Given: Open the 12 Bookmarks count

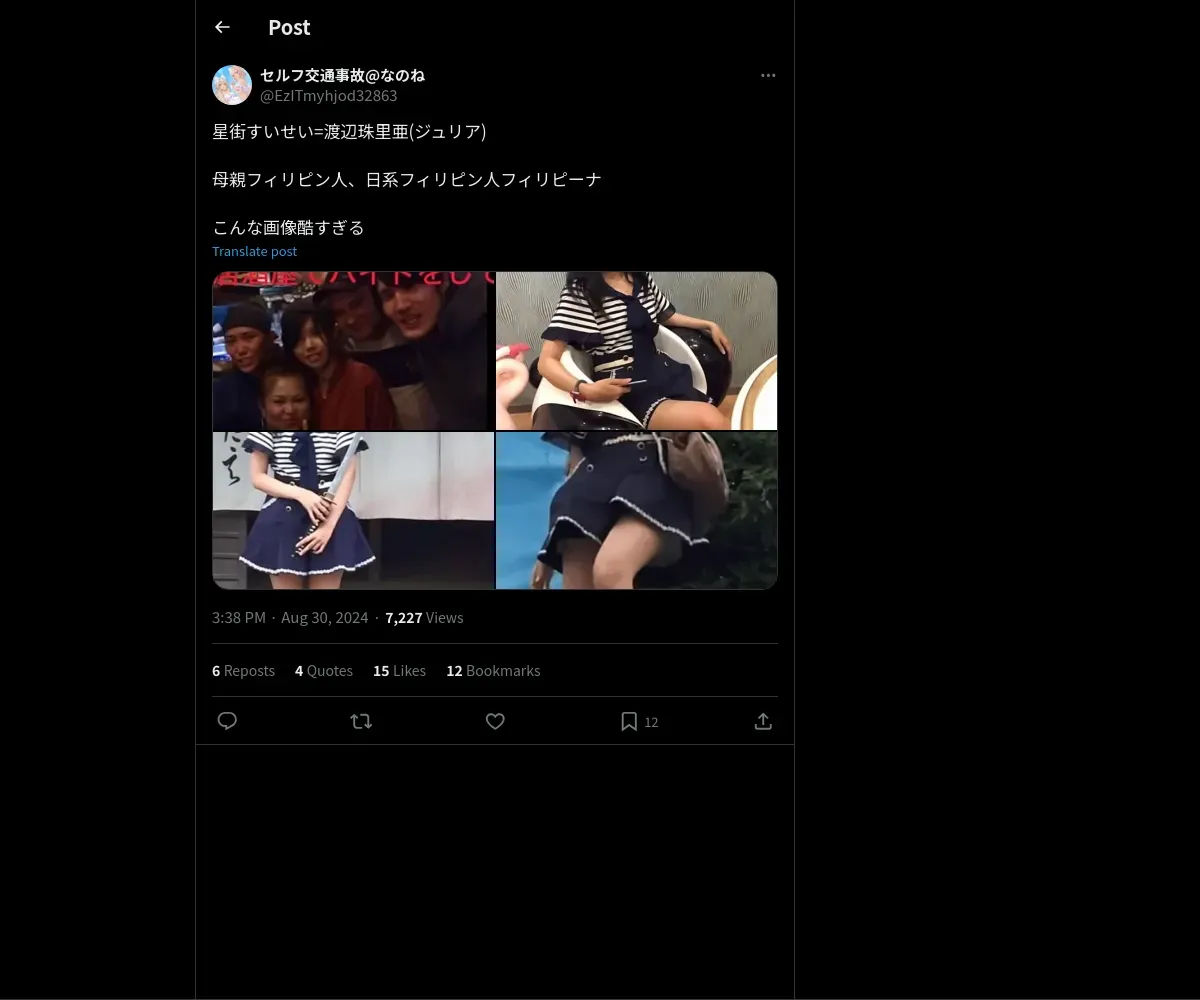Looking at the screenshot, I should 493,670.
